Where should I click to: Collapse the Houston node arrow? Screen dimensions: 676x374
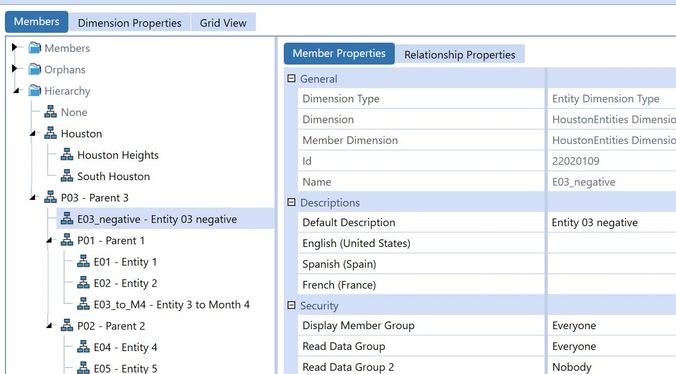tap(33, 134)
